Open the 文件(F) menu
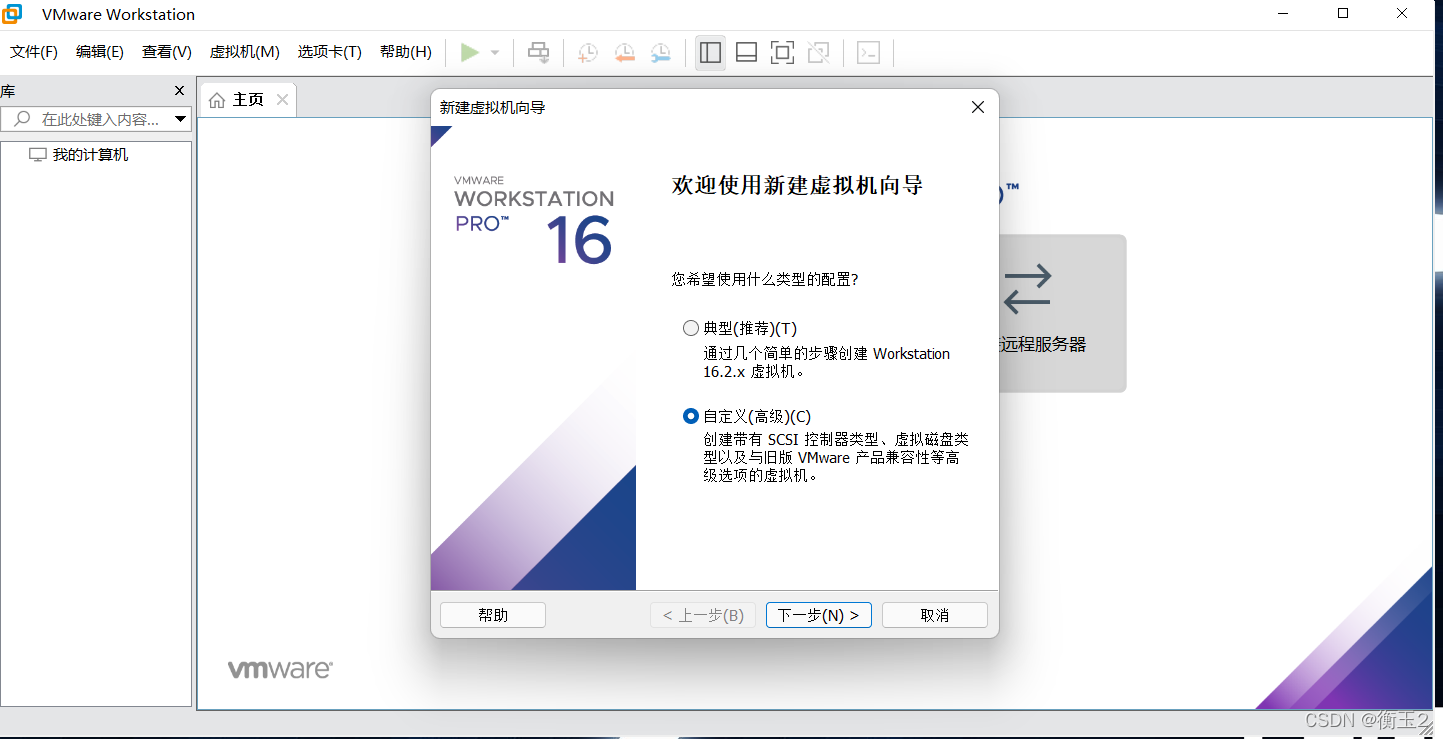Viewport: 1443px width, 739px height. pos(34,52)
